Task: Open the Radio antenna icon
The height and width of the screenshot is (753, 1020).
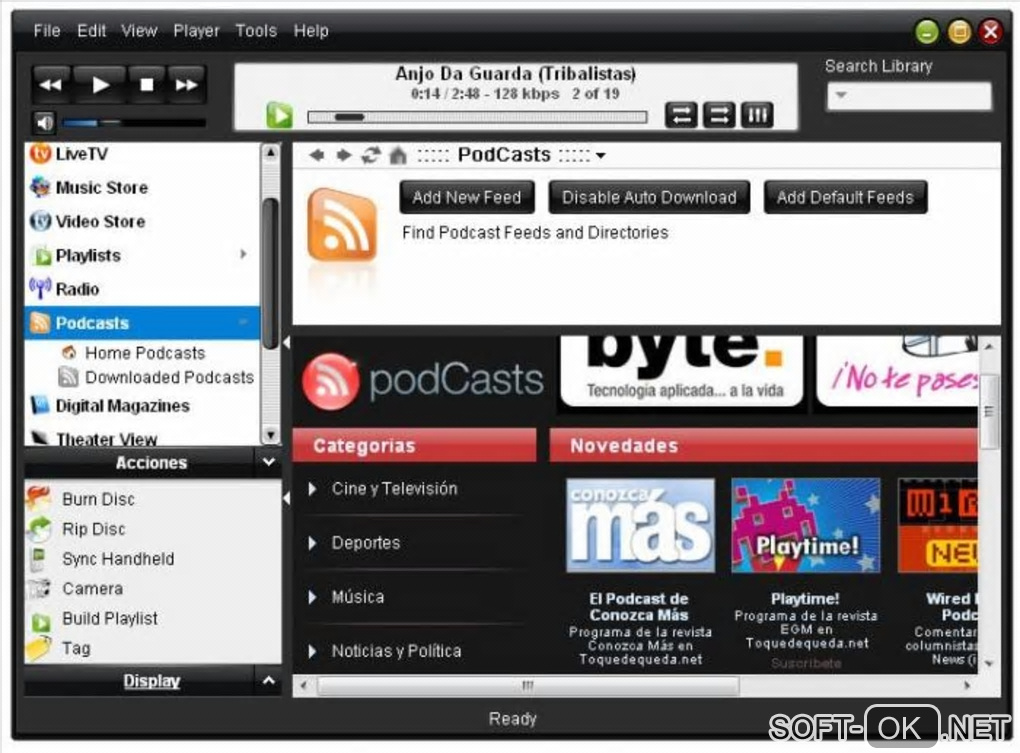Action: click(x=40, y=288)
